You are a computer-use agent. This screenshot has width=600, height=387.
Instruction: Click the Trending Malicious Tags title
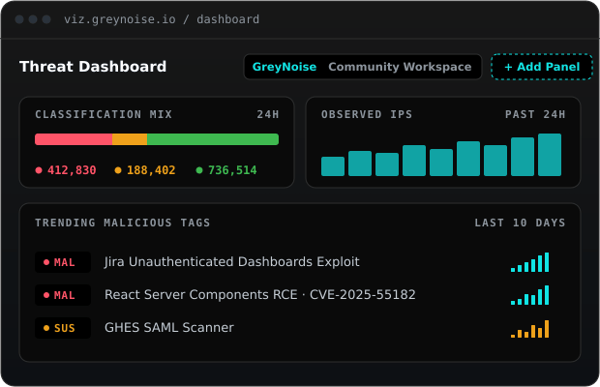[x=122, y=223]
